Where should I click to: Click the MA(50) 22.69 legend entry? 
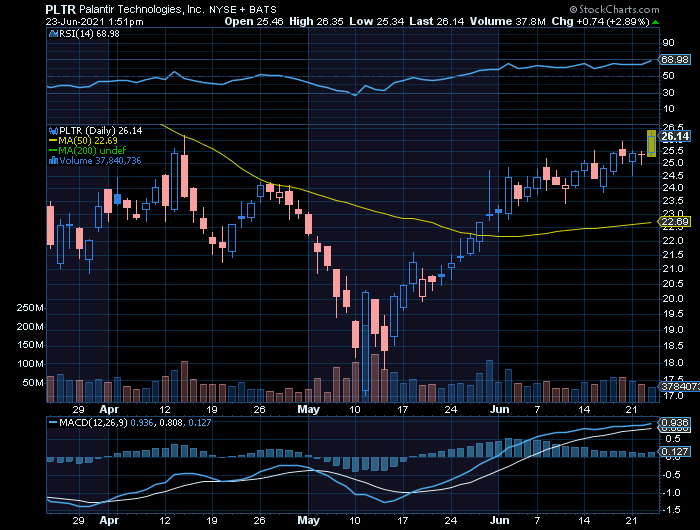pyautogui.click(x=83, y=141)
